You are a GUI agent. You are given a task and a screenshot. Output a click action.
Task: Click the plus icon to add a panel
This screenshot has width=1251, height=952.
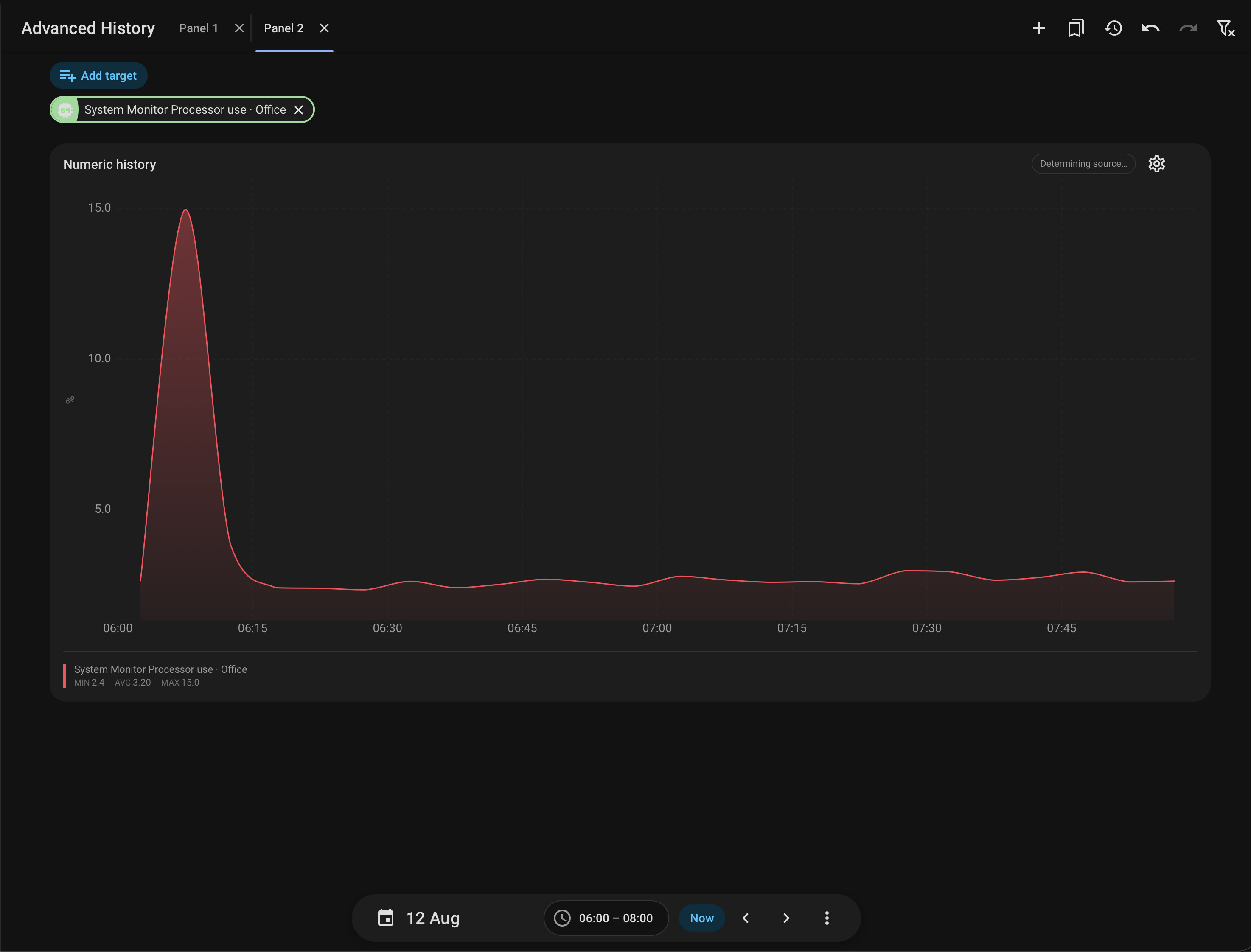(1038, 28)
